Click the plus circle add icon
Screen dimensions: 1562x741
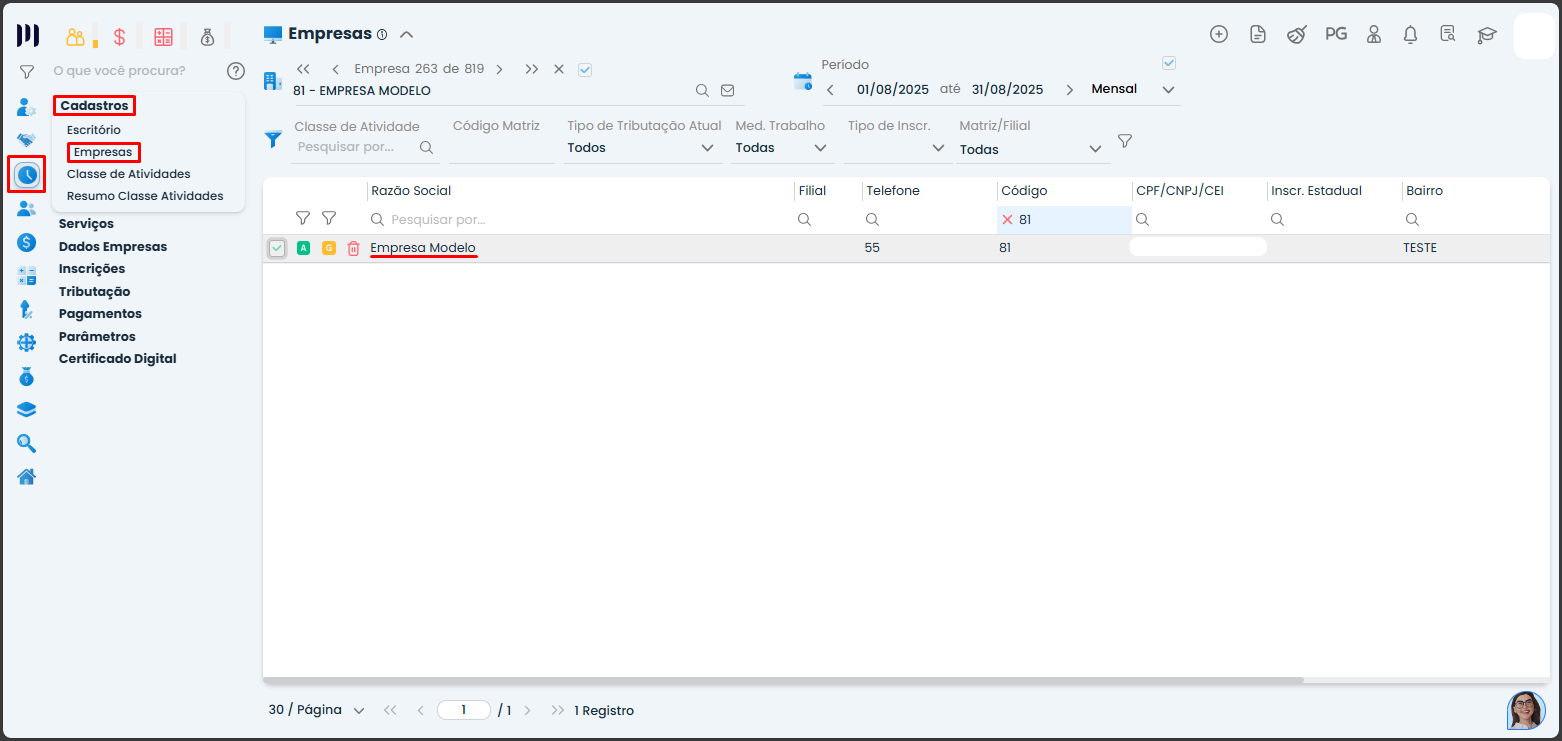[x=1218, y=34]
